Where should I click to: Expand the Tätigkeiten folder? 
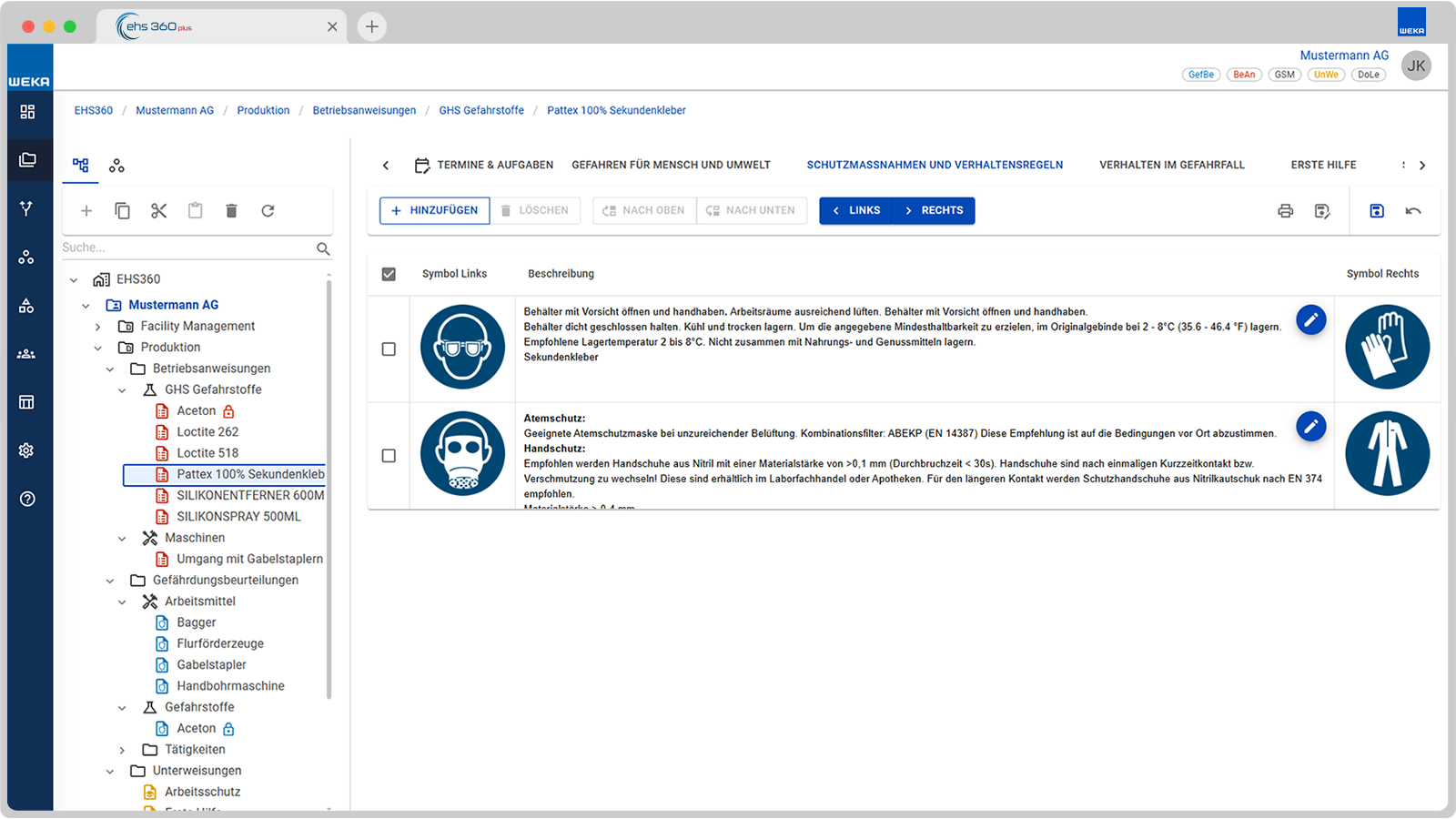tap(122, 751)
